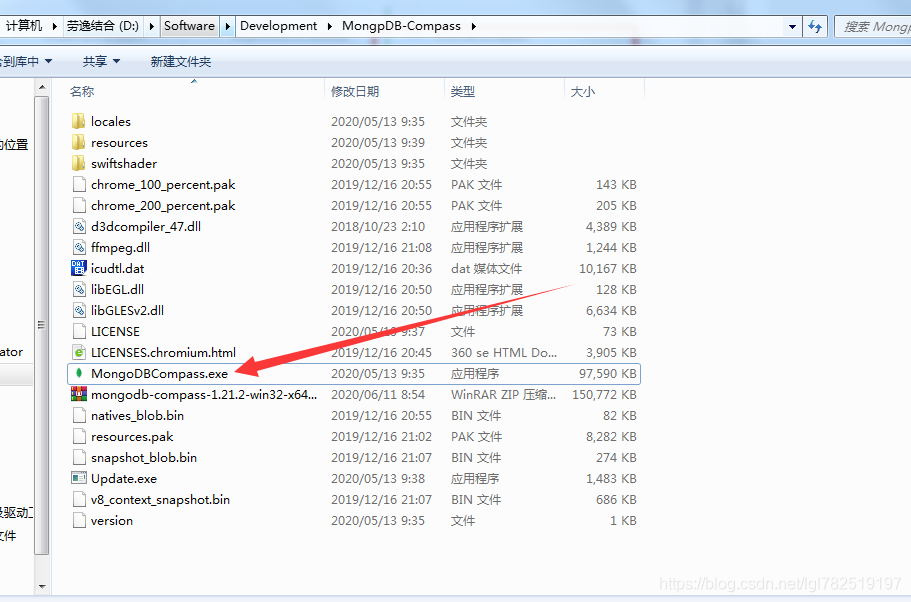Select chrome_200_percent.pak file icon

click(79, 206)
